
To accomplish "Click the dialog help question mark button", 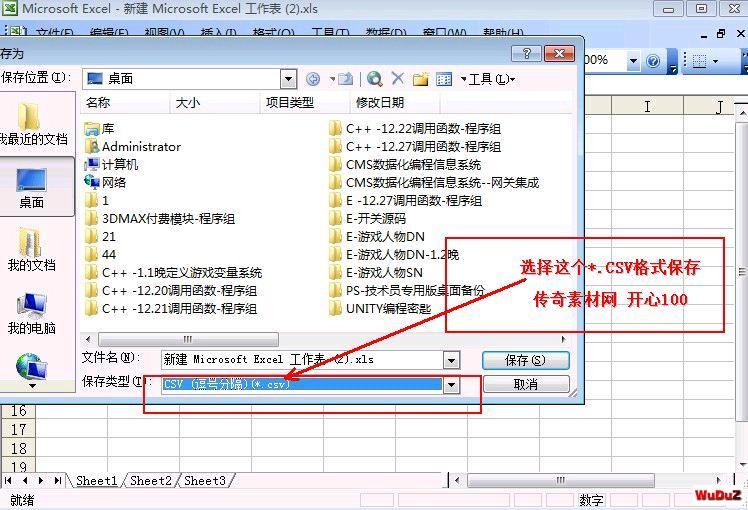I will tap(526, 53).
